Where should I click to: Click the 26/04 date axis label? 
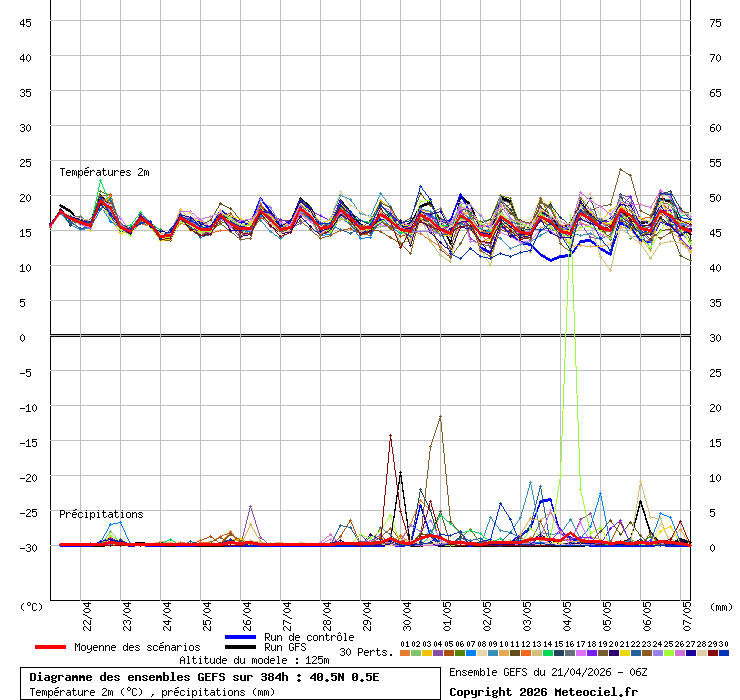[247, 612]
